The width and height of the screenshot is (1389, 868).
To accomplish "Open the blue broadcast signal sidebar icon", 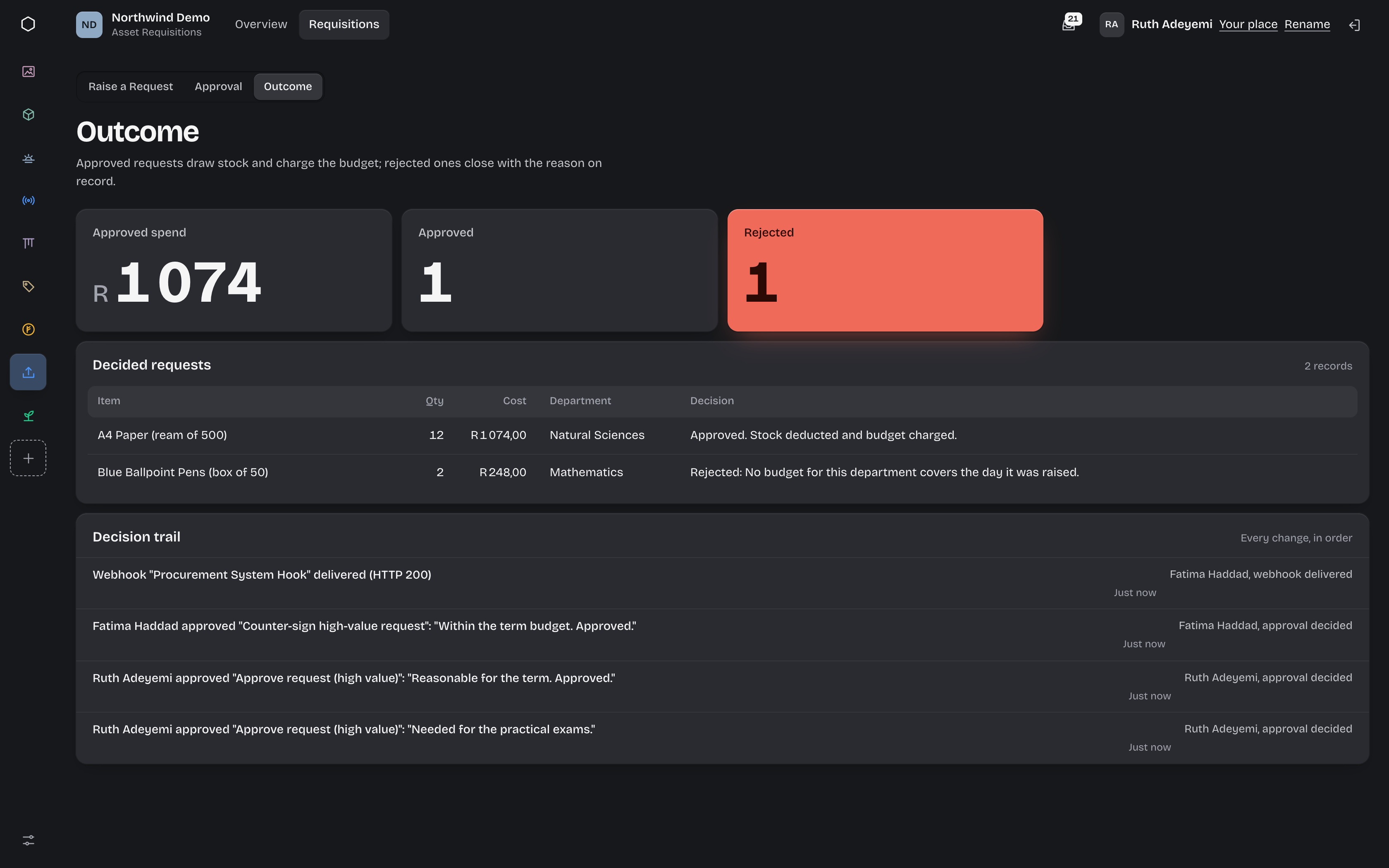I will 28,200.
